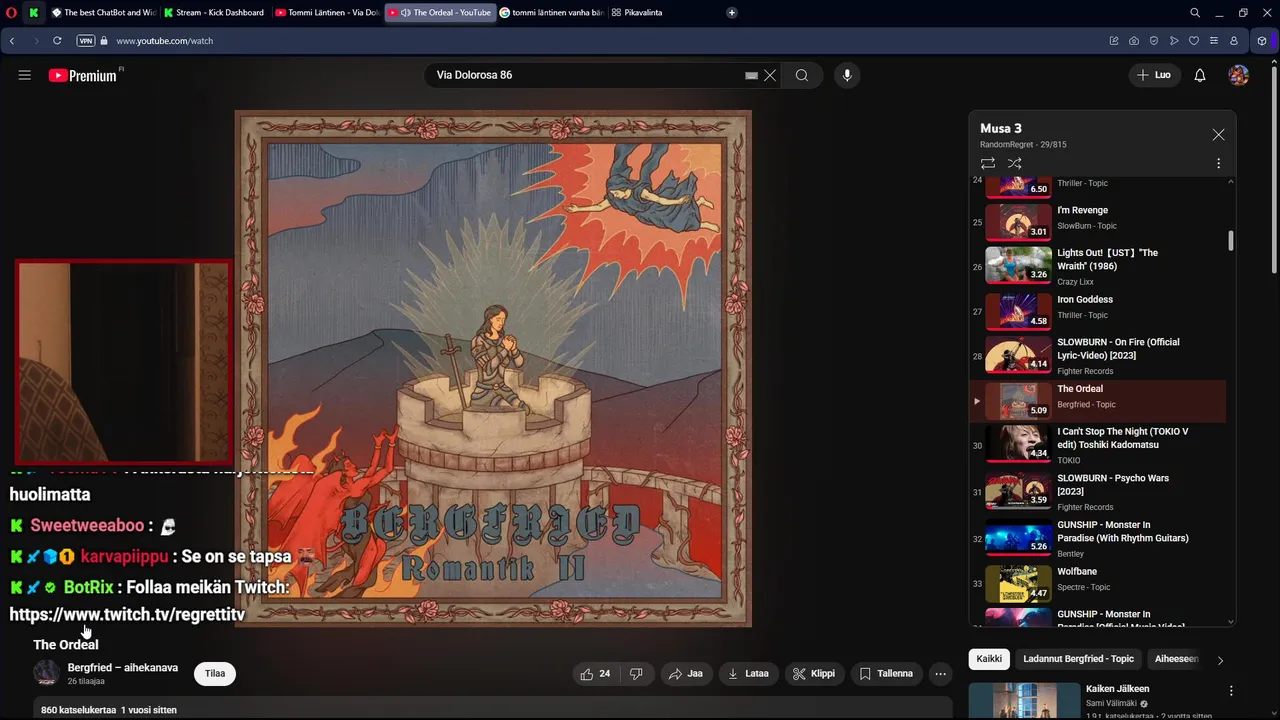1280x720 pixels.
Task: Open the browser tab search magnifier
Action: [1195, 13]
